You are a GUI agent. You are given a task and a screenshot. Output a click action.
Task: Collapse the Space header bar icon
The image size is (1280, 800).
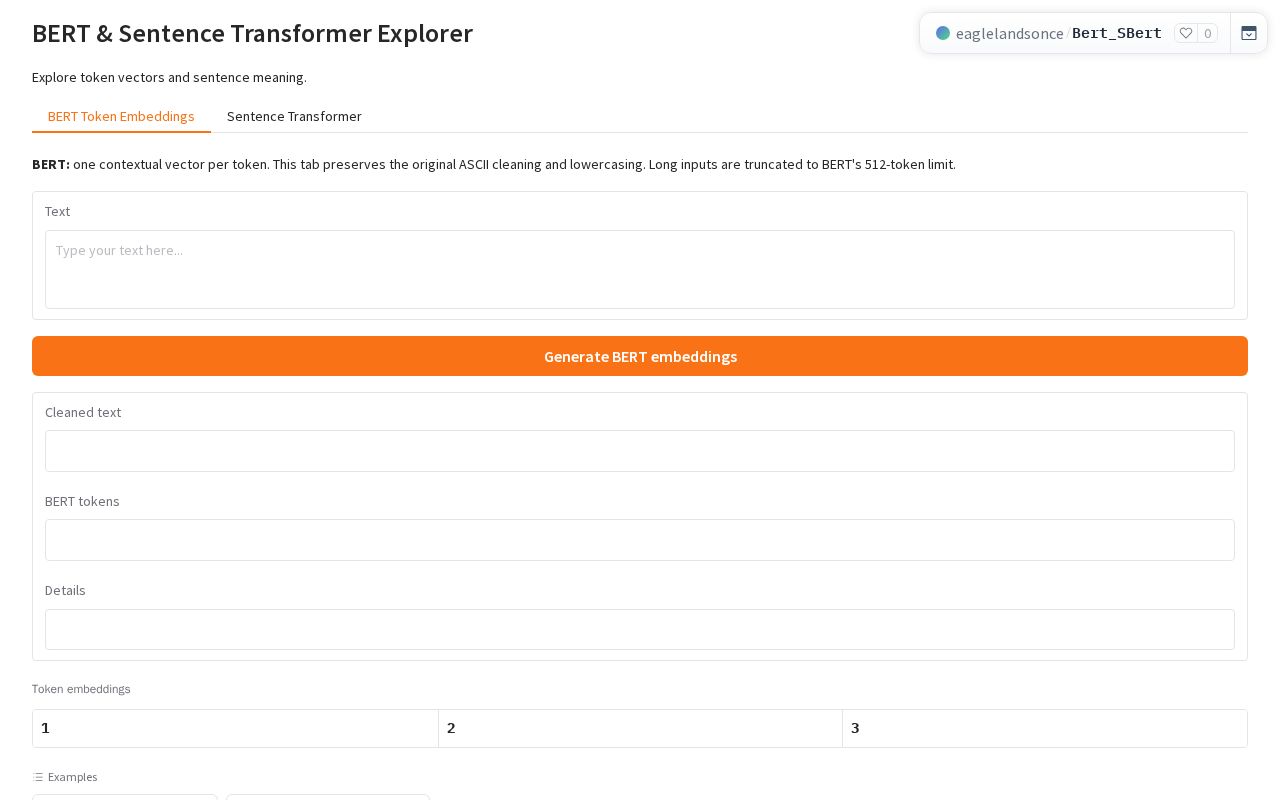1249,33
